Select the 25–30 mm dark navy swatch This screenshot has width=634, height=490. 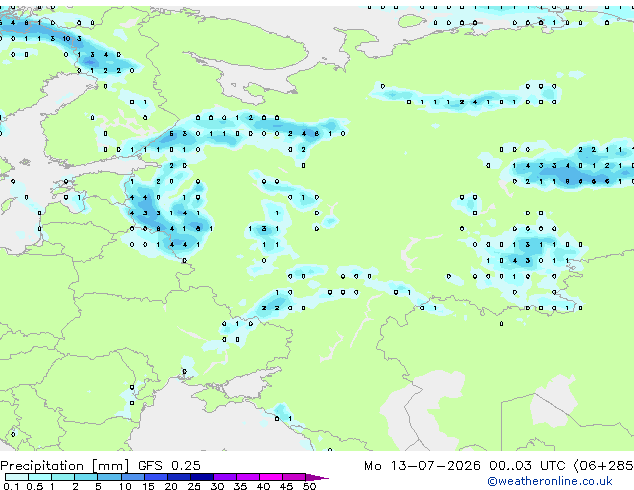coord(201,477)
